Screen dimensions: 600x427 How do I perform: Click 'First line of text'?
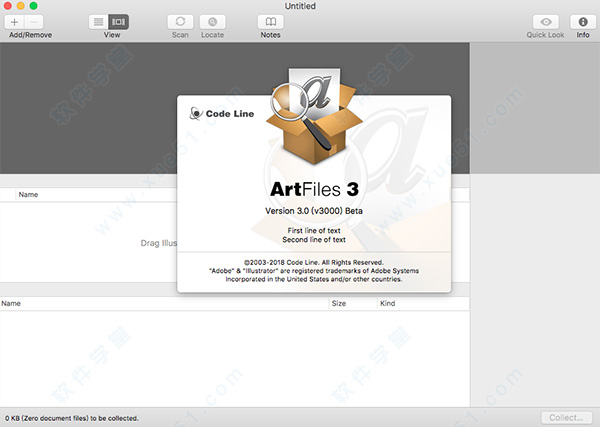[314, 231]
